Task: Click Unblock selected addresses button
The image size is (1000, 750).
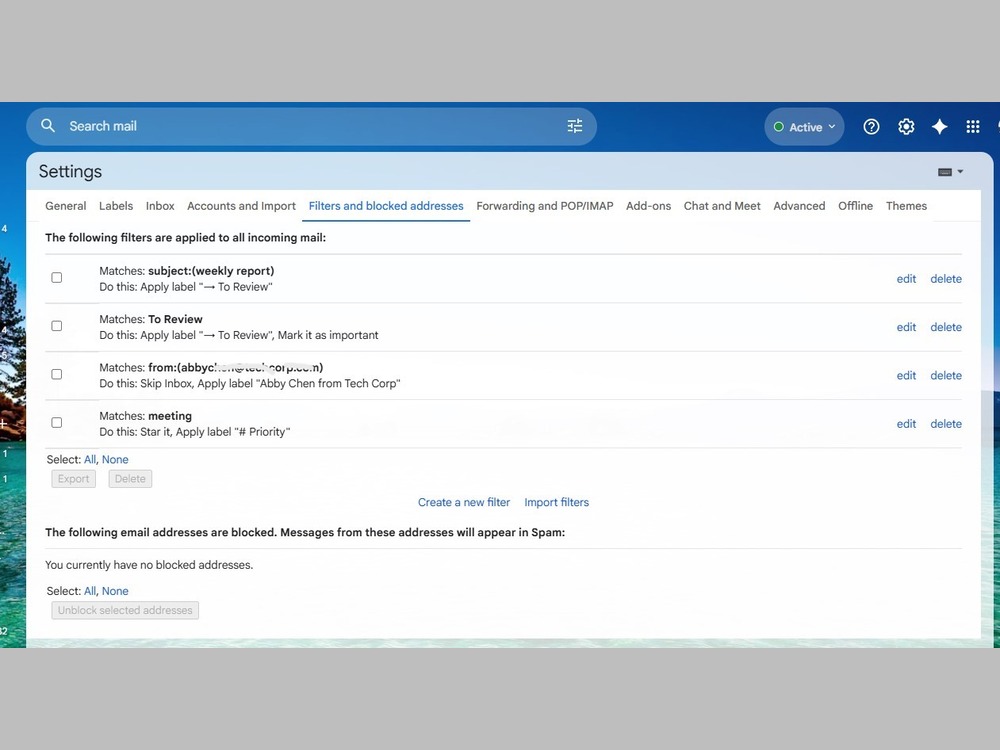Action: coord(125,610)
